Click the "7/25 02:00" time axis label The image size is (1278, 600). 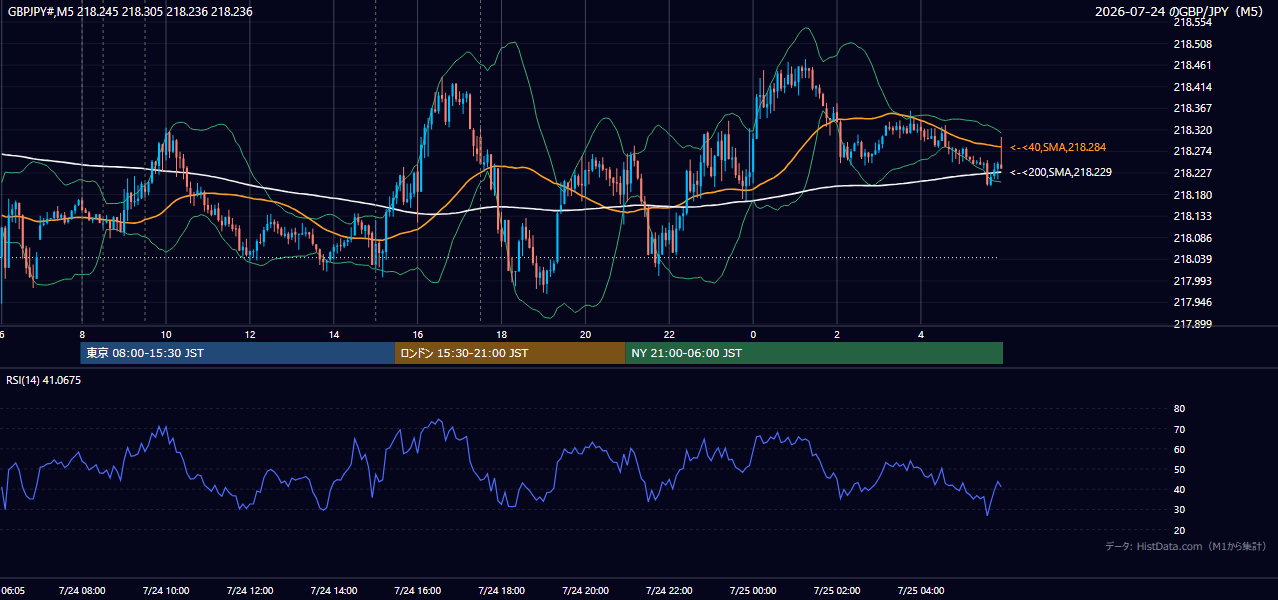[837, 590]
